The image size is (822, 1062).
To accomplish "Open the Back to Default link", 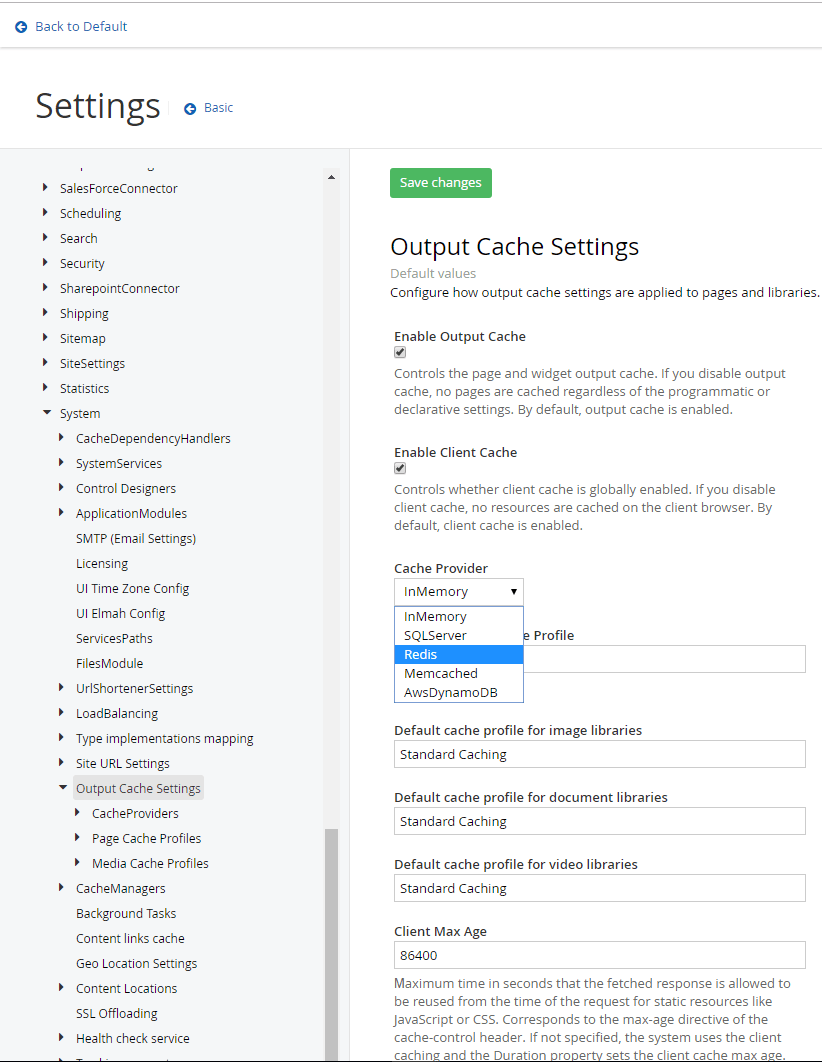I will point(80,26).
